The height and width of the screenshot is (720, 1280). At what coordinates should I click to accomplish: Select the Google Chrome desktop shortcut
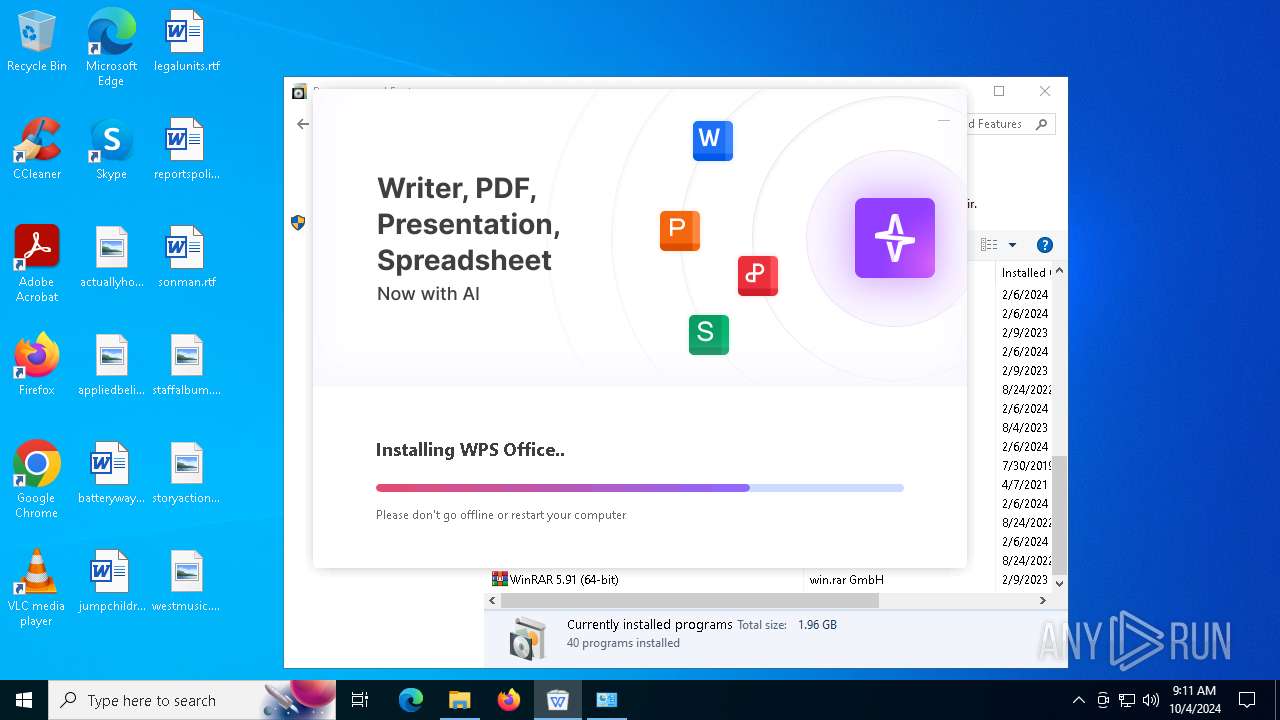[37, 480]
